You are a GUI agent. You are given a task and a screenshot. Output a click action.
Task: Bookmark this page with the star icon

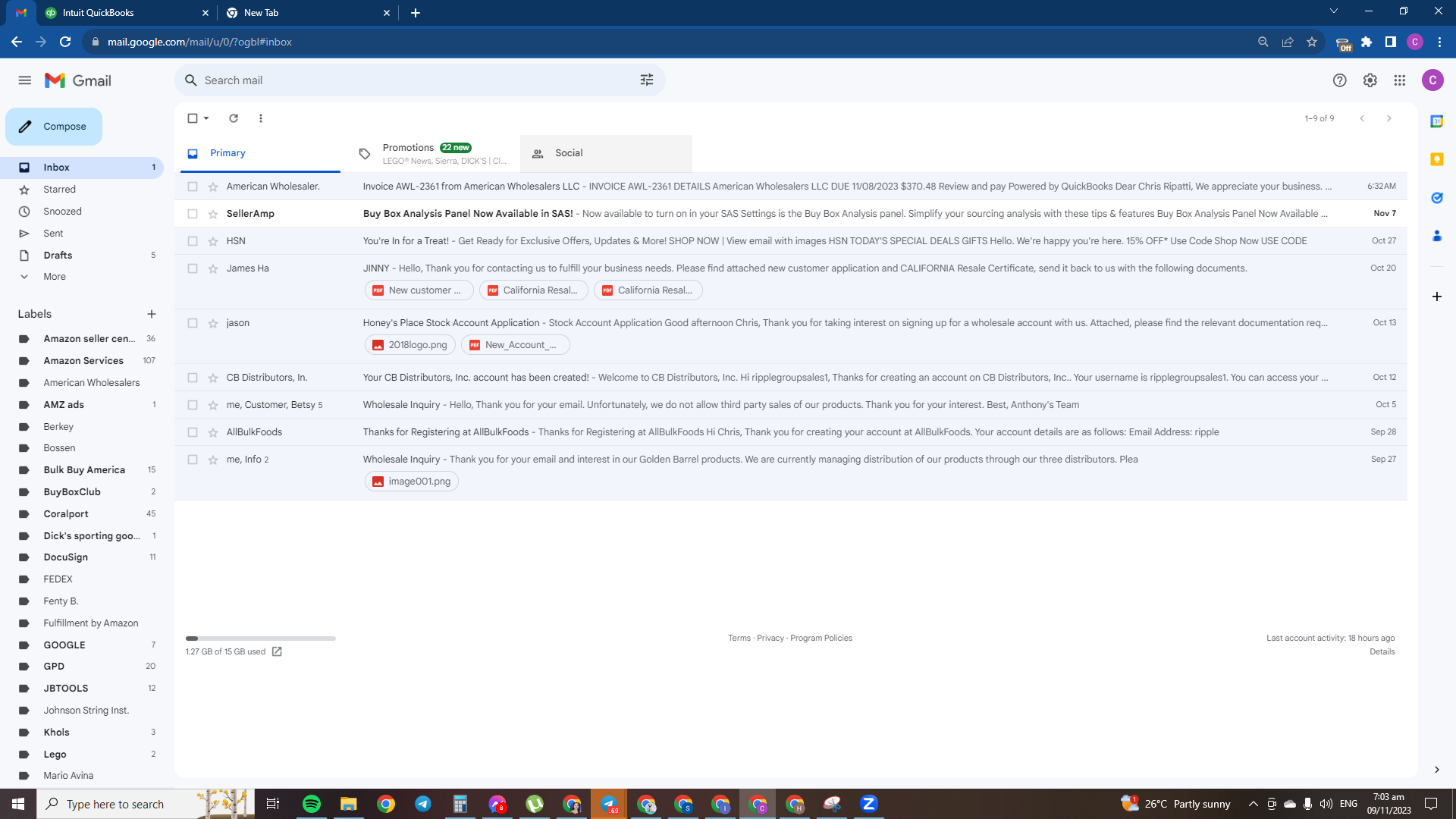[1312, 42]
